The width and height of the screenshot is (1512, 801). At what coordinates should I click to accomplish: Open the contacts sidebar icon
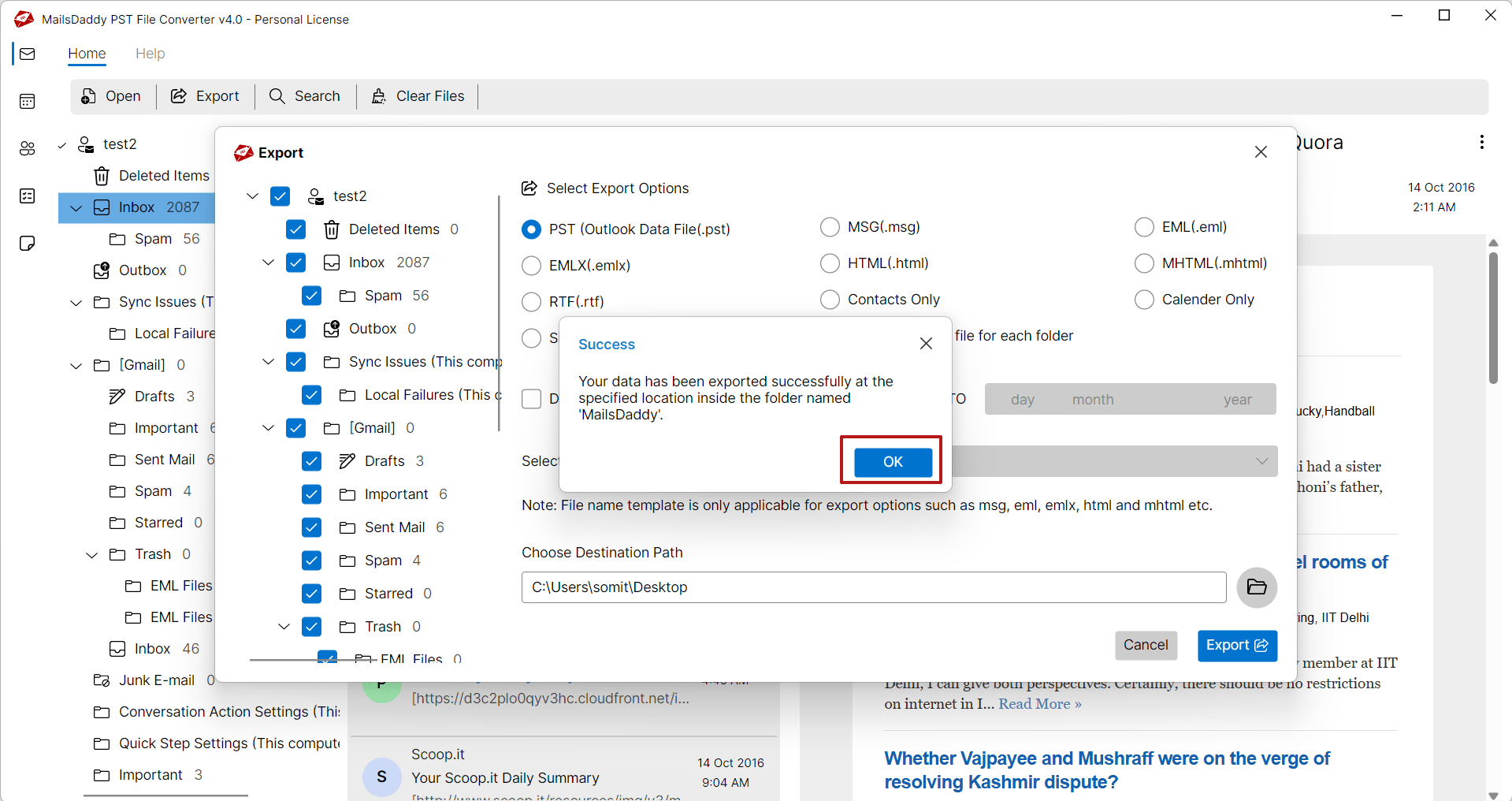pyautogui.click(x=28, y=148)
